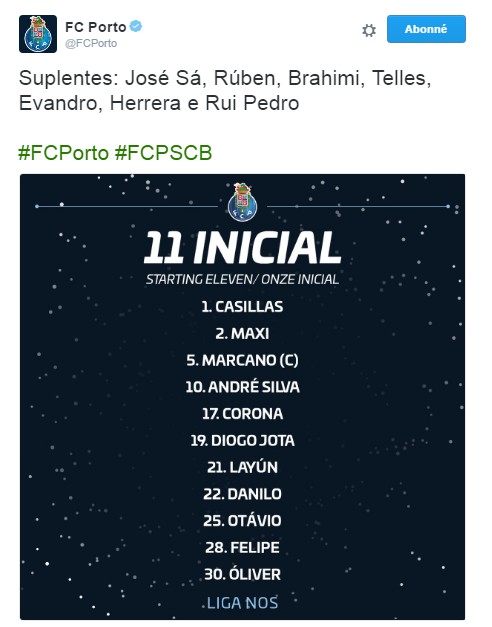Click the Starting Eleven subtitle text
Viewport: 492px width, 627px height.
pos(242,279)
